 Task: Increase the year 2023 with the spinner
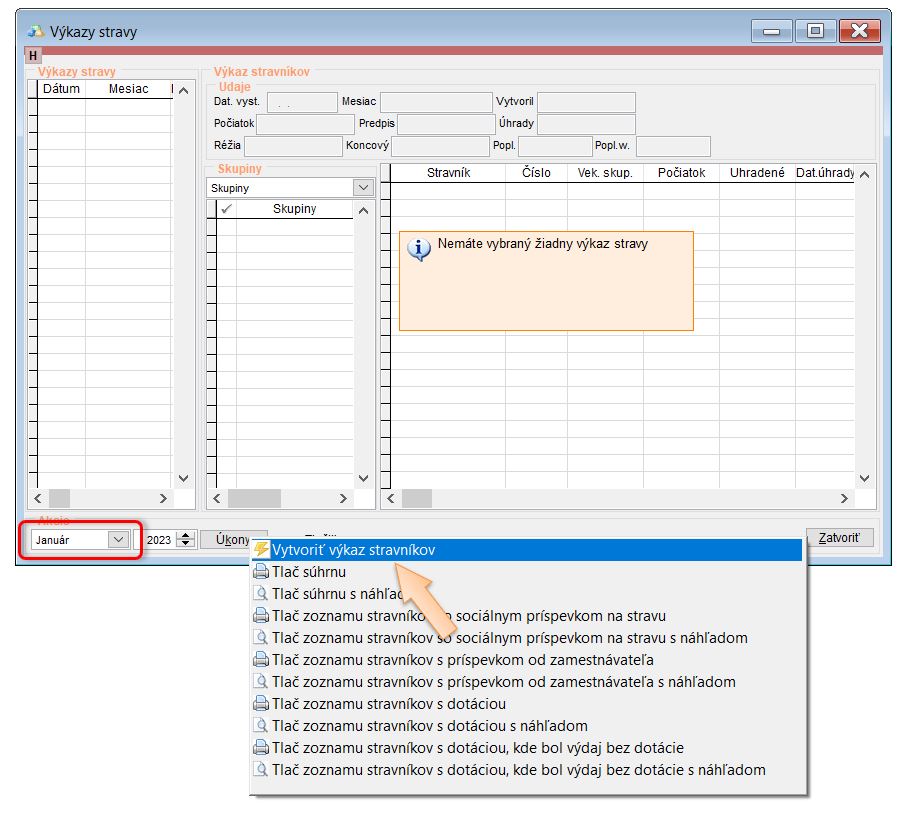(185, 535)
